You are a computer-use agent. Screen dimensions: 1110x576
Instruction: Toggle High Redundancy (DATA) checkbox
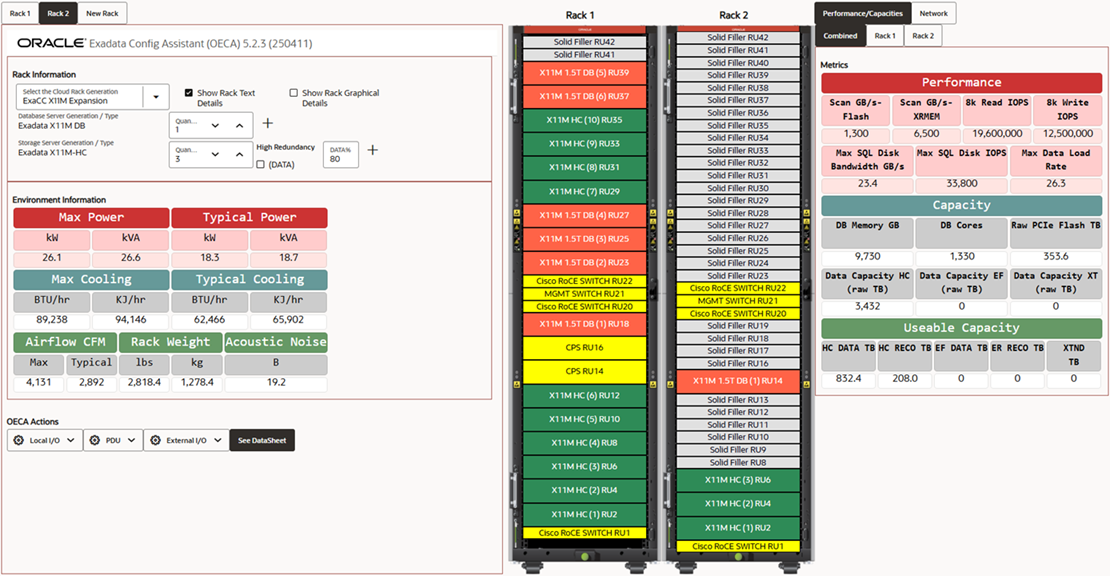pyautogui.click(x=261, y=164)
